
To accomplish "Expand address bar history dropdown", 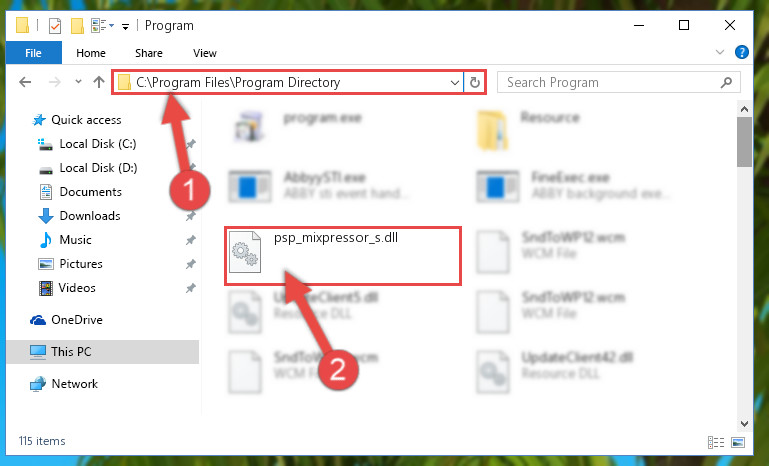I will tap(455, 82).
